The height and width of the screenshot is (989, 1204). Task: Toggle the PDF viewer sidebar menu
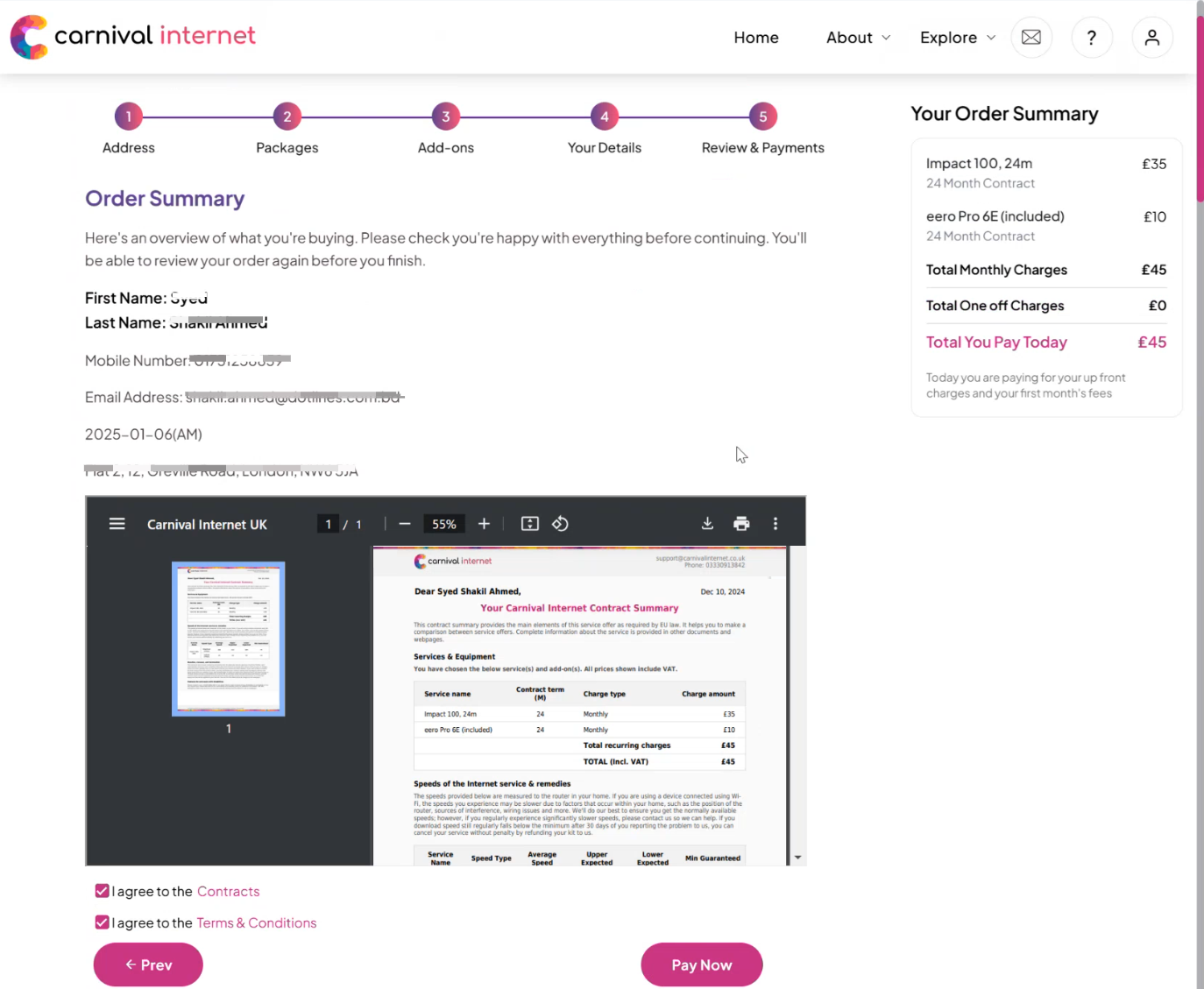tap(117, 524)
